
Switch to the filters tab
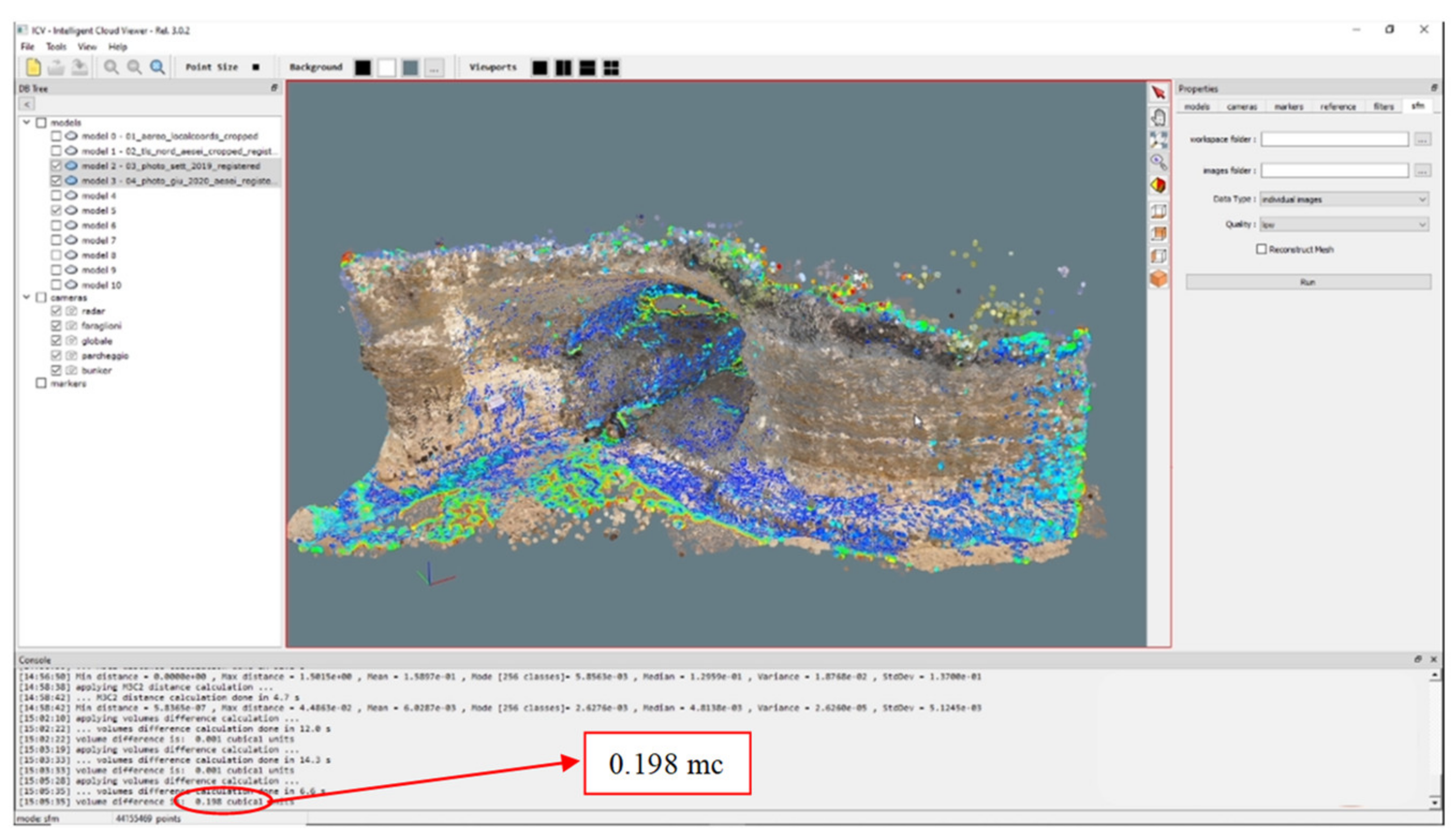(1384, 106)
